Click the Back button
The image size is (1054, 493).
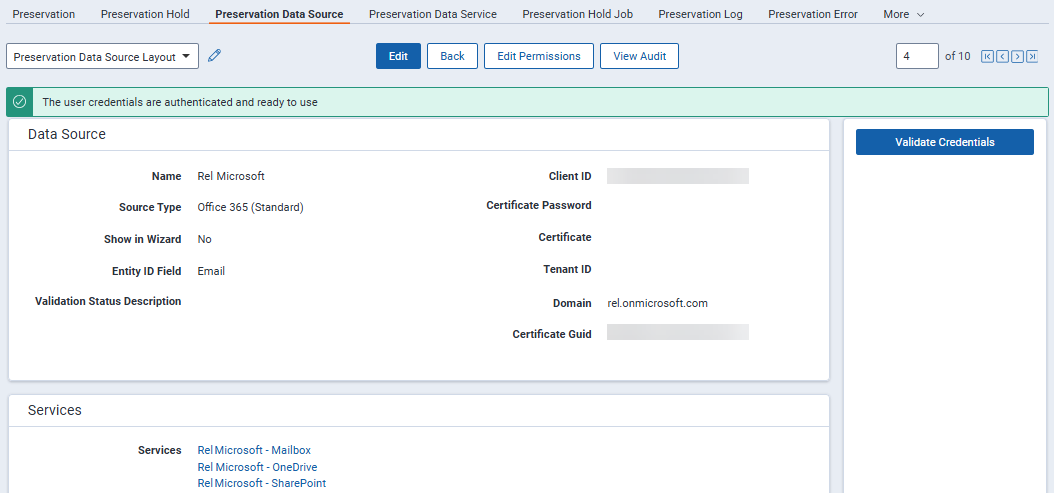452,56
